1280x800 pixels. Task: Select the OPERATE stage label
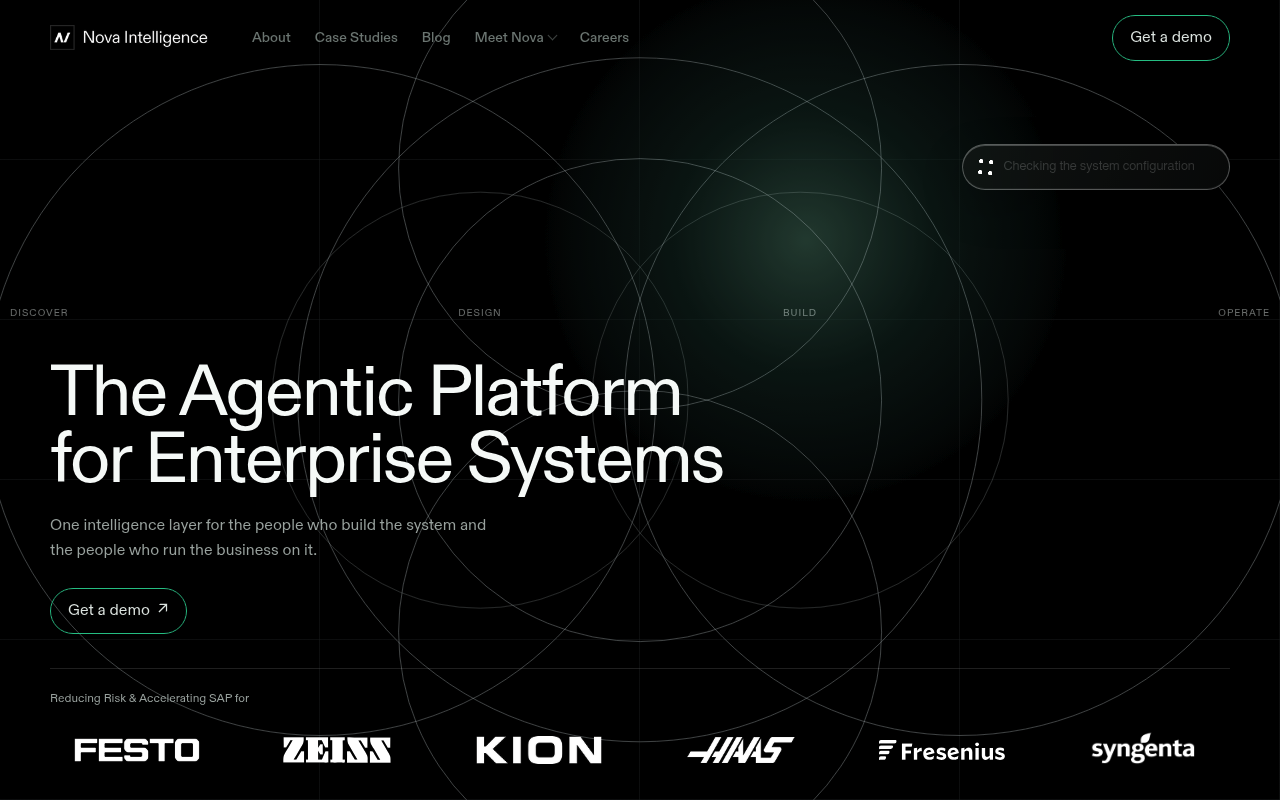1243,313
